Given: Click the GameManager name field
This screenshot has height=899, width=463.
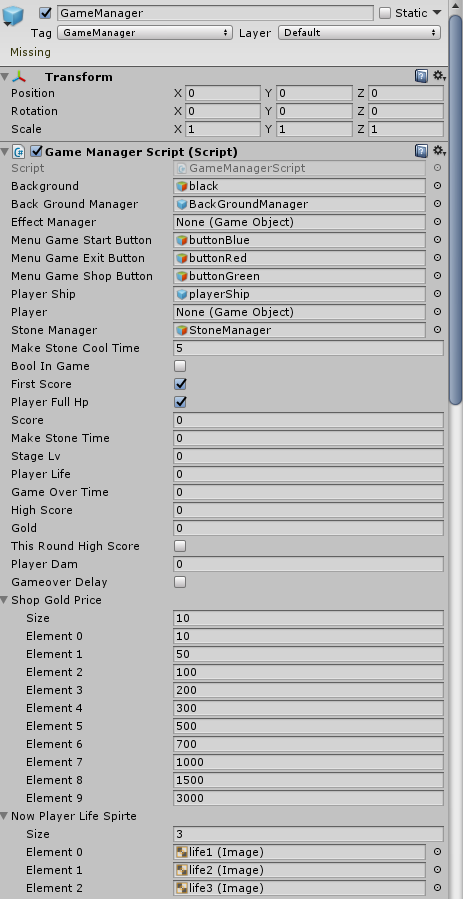Looking at the screenshot, I should click(215, 13).
